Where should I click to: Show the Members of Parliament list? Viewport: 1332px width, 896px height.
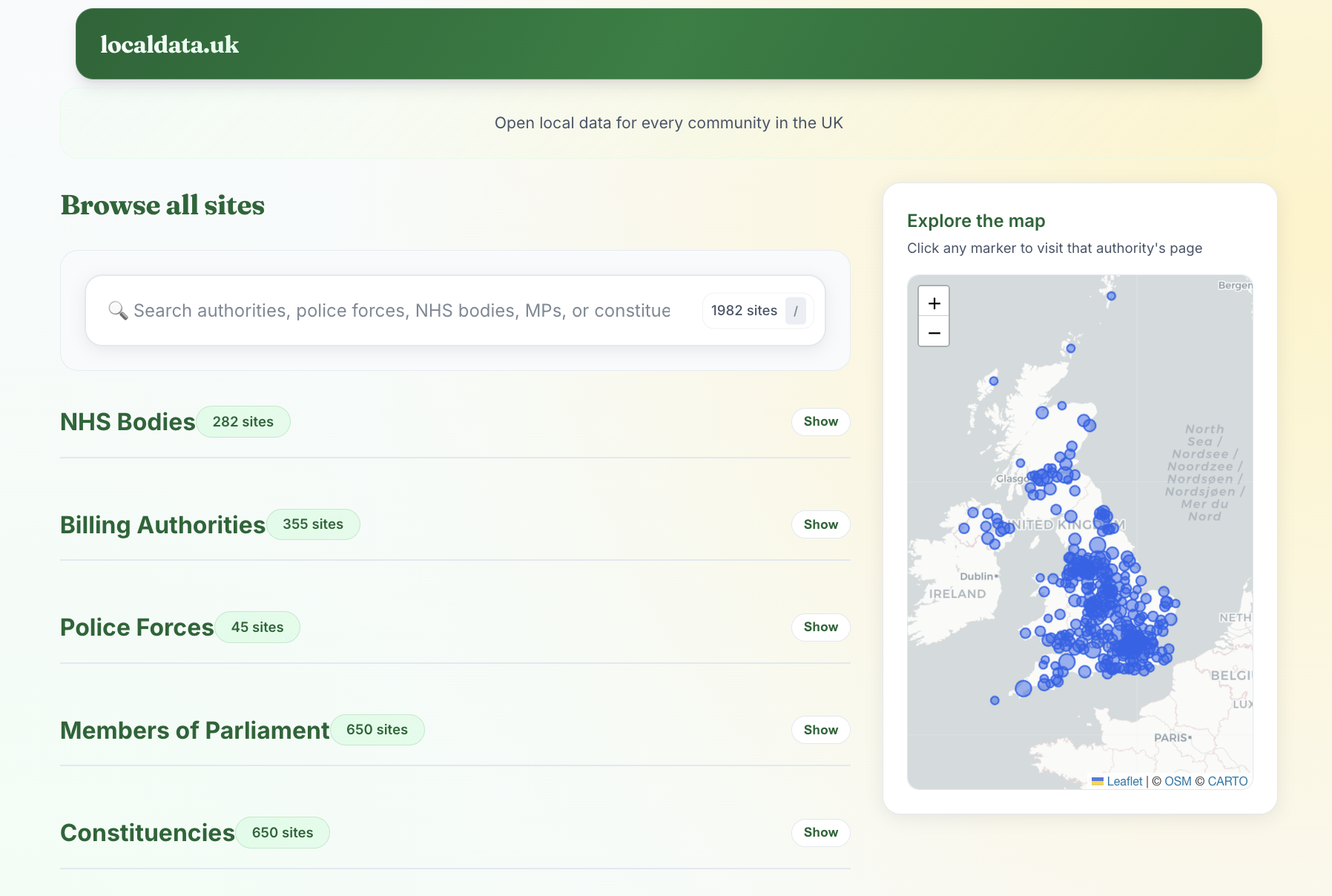(x=820, y=730)
